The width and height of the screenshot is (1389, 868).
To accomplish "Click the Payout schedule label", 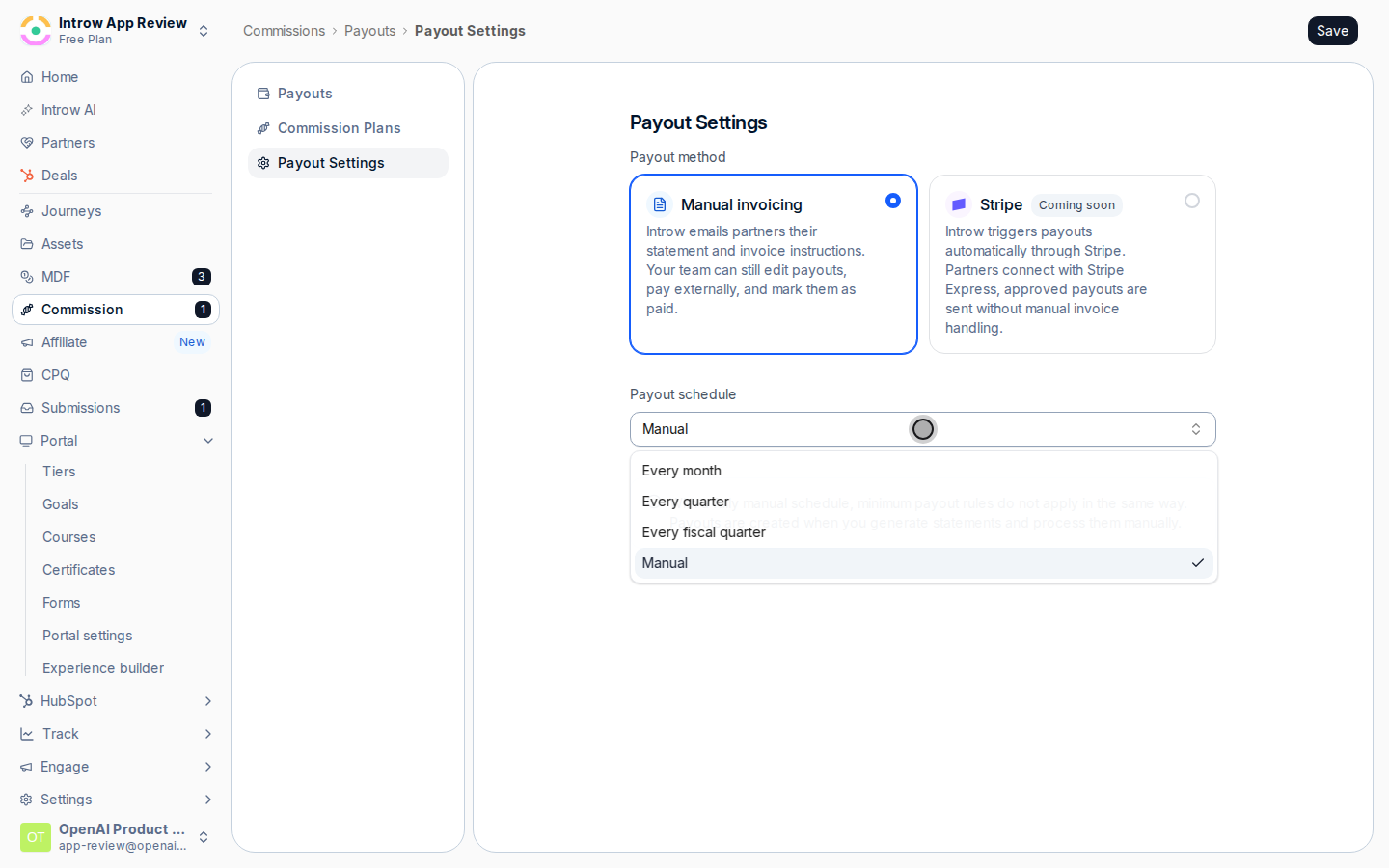I will pos(683,394).
